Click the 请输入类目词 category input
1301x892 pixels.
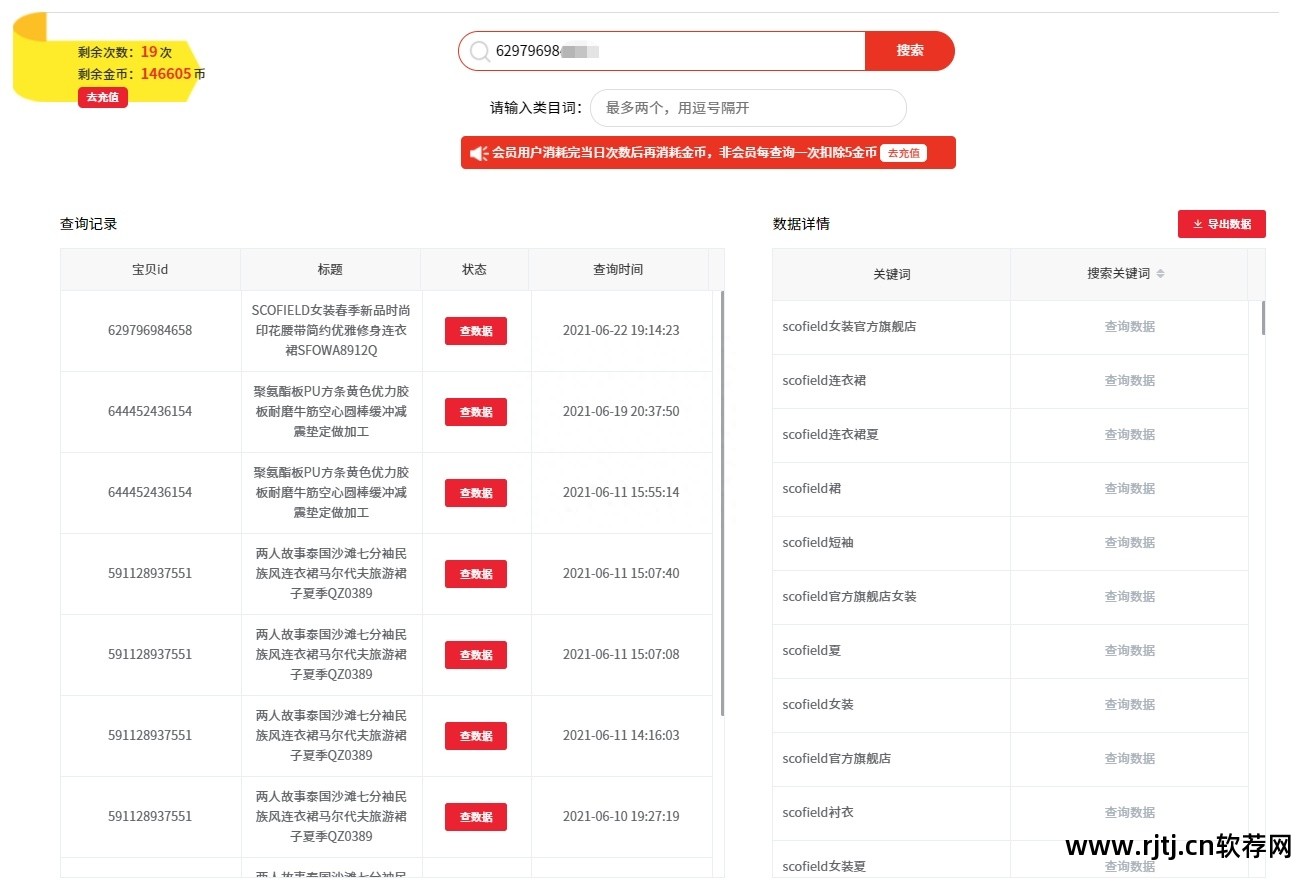[747, 108]
